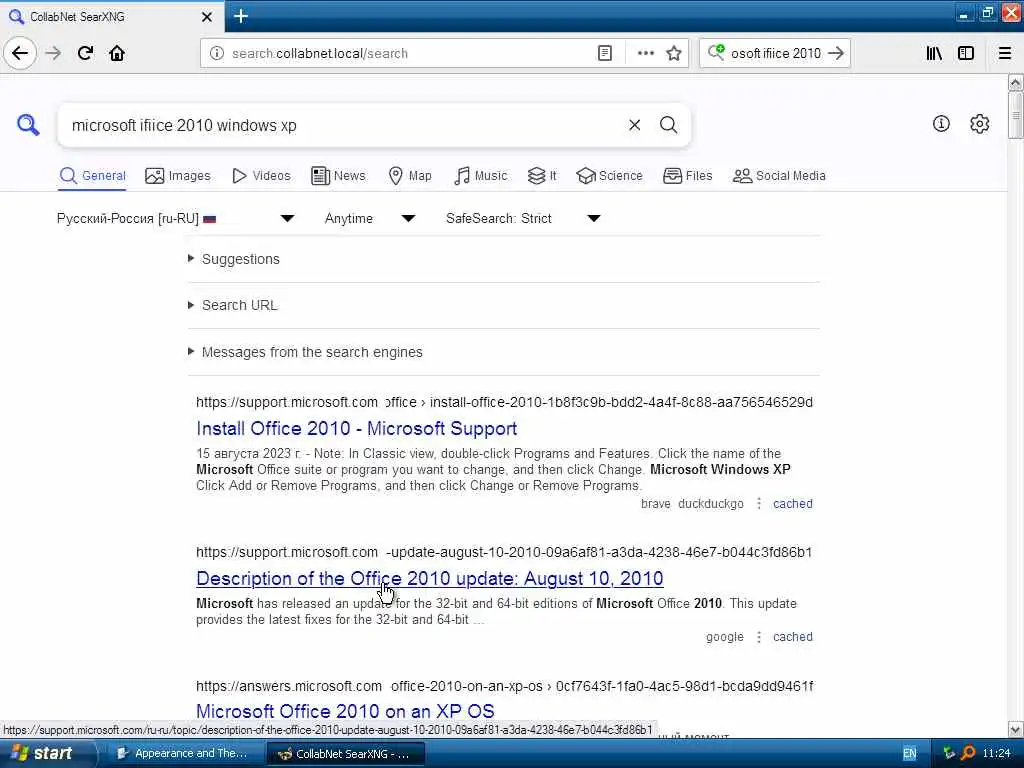Click the scrollbar down arrow
This screenshot has height=768, width=1024.
point(1016,729)
